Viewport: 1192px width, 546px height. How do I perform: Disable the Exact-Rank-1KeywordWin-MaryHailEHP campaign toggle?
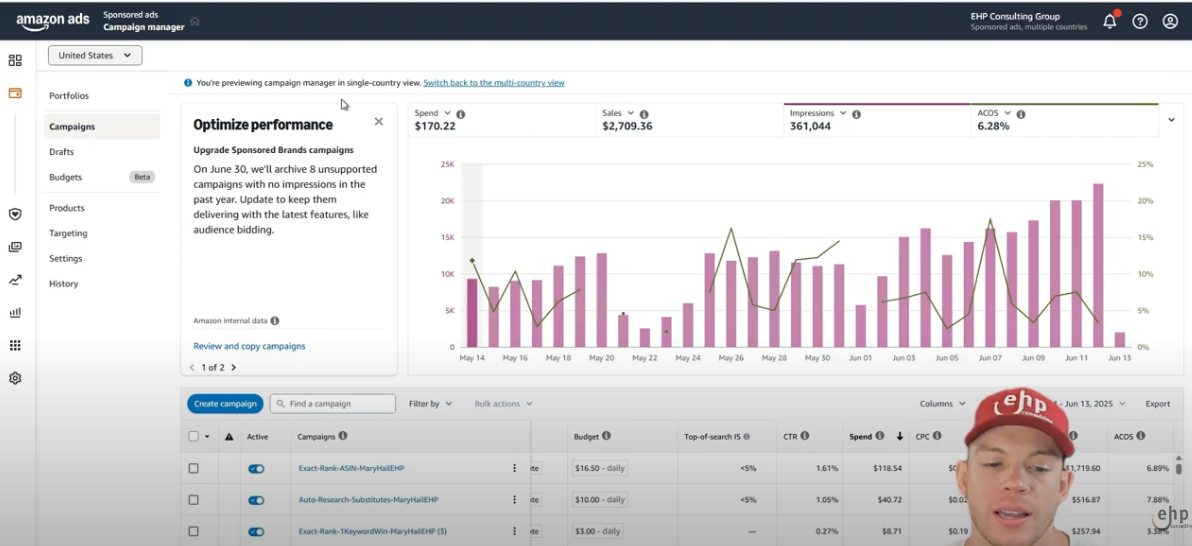coord(256,532)
